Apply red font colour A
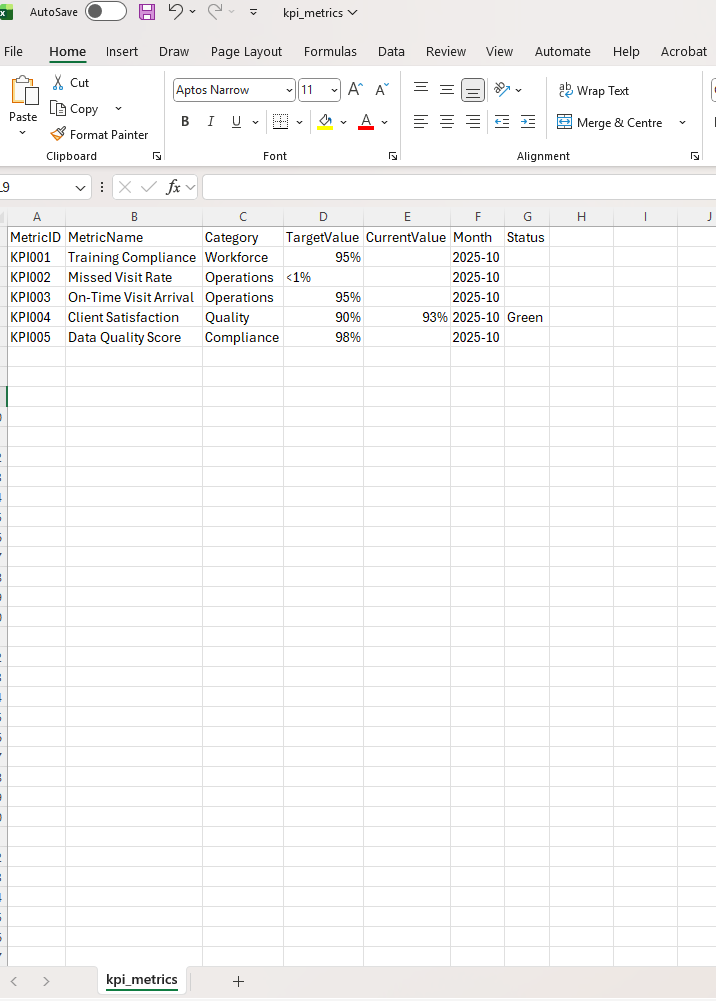Viewport: 716px width, 1001px height. 366,121
